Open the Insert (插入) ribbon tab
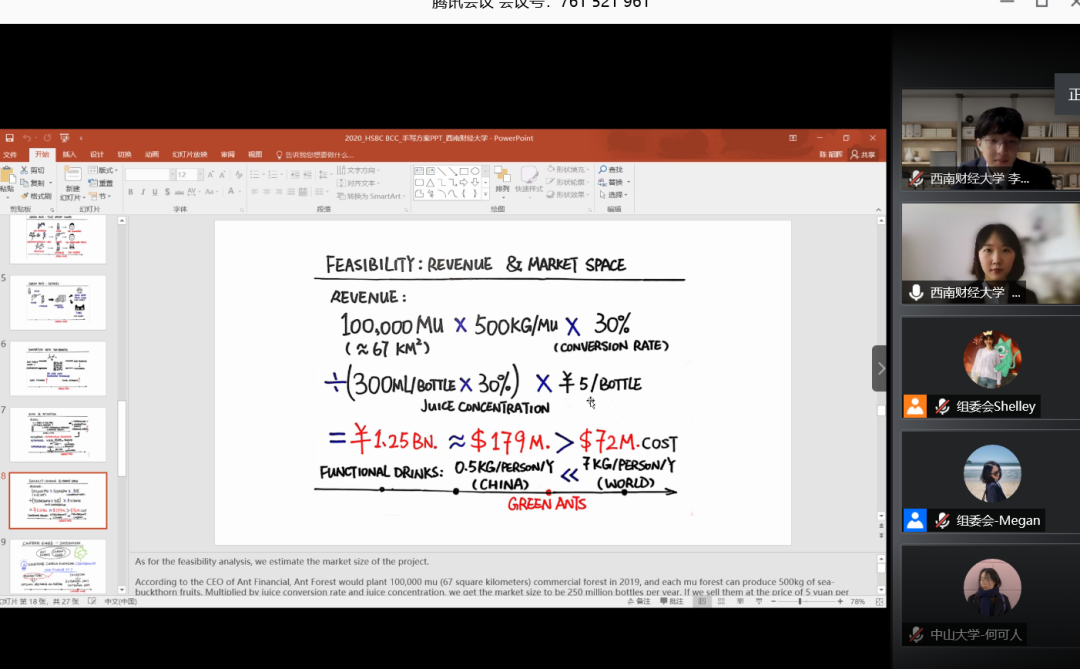 [69, 155]
